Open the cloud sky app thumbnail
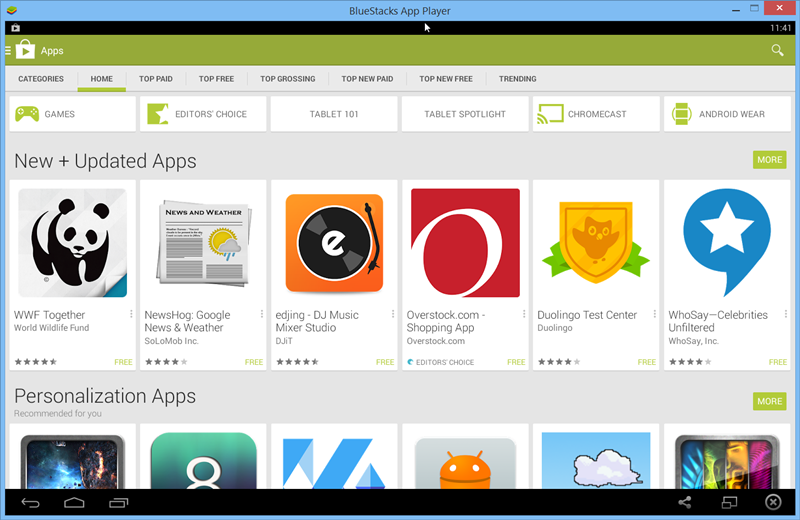Viewport: 800px width, 520px height. (596, 461)
